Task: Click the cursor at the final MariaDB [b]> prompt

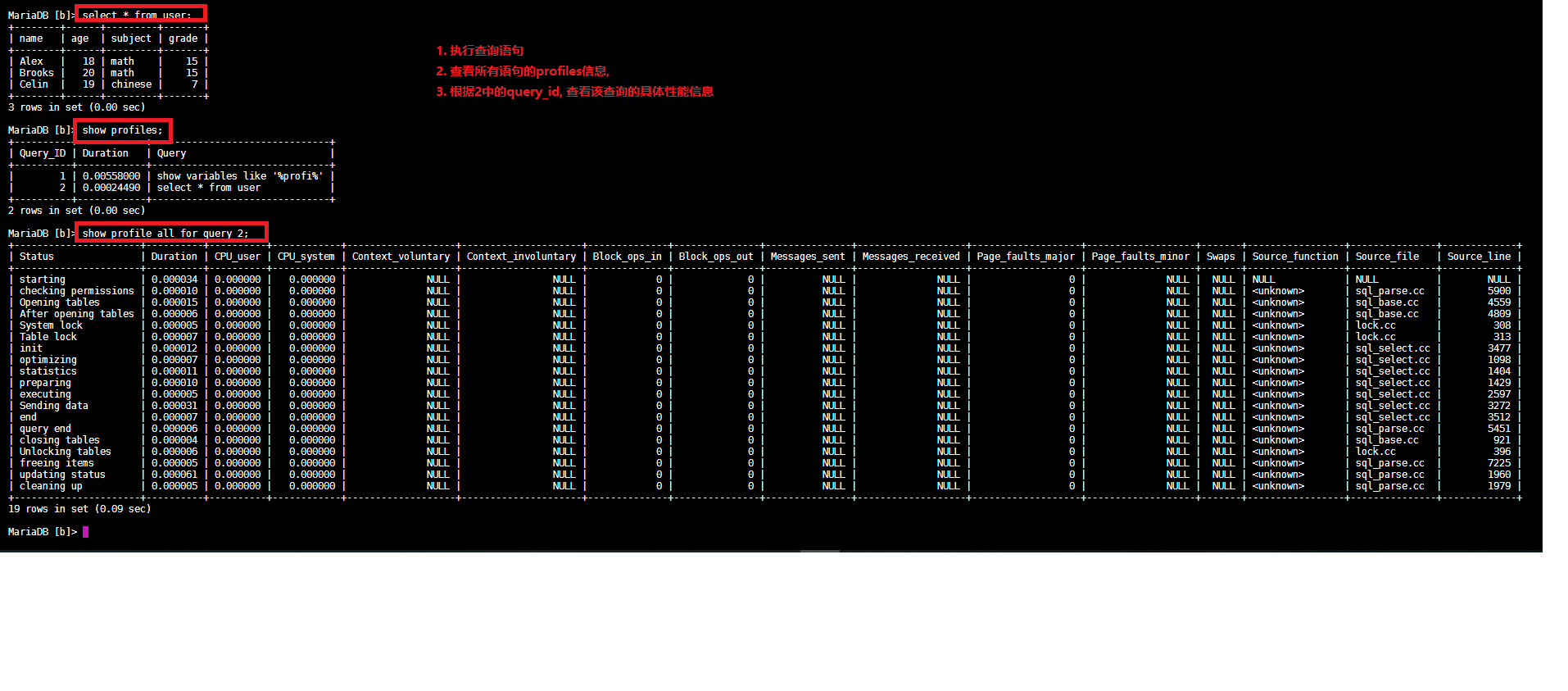Action: pyautogui.click(x=85, y=532)
